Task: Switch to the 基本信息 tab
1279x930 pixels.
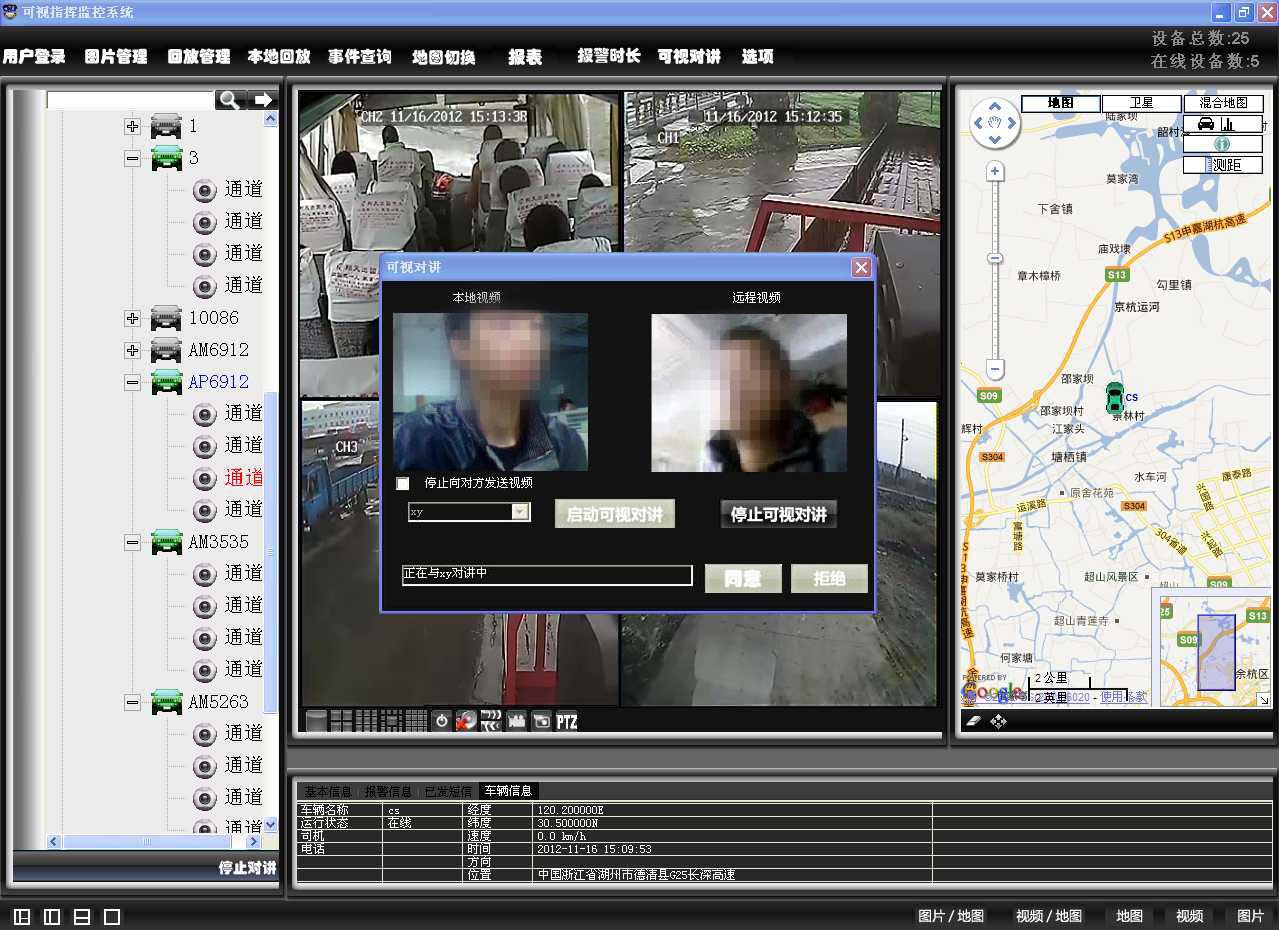Action: coord(328,791)
